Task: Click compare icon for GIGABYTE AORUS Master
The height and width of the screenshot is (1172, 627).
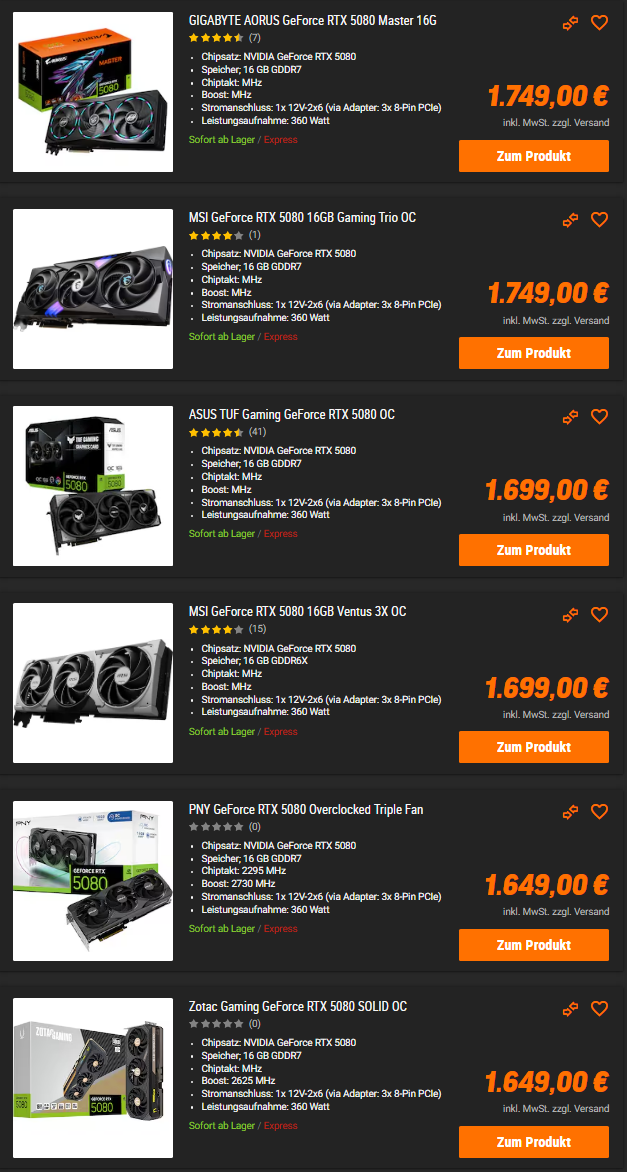Action: pyautogui.click(x=571, y=23)
